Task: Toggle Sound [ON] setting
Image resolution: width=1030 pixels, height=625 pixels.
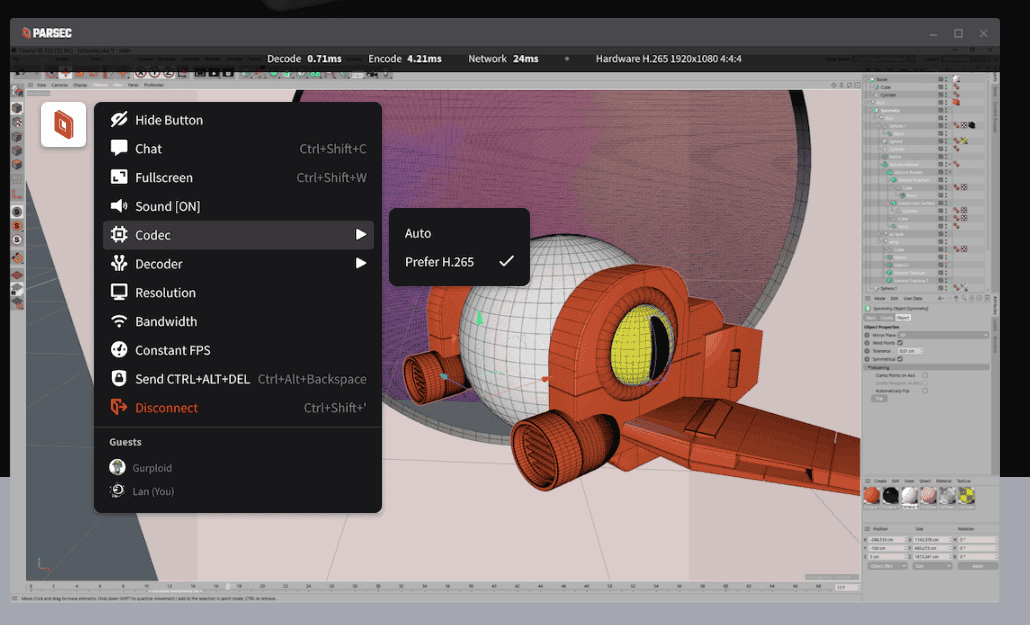Action: click(x=167, y=207)
